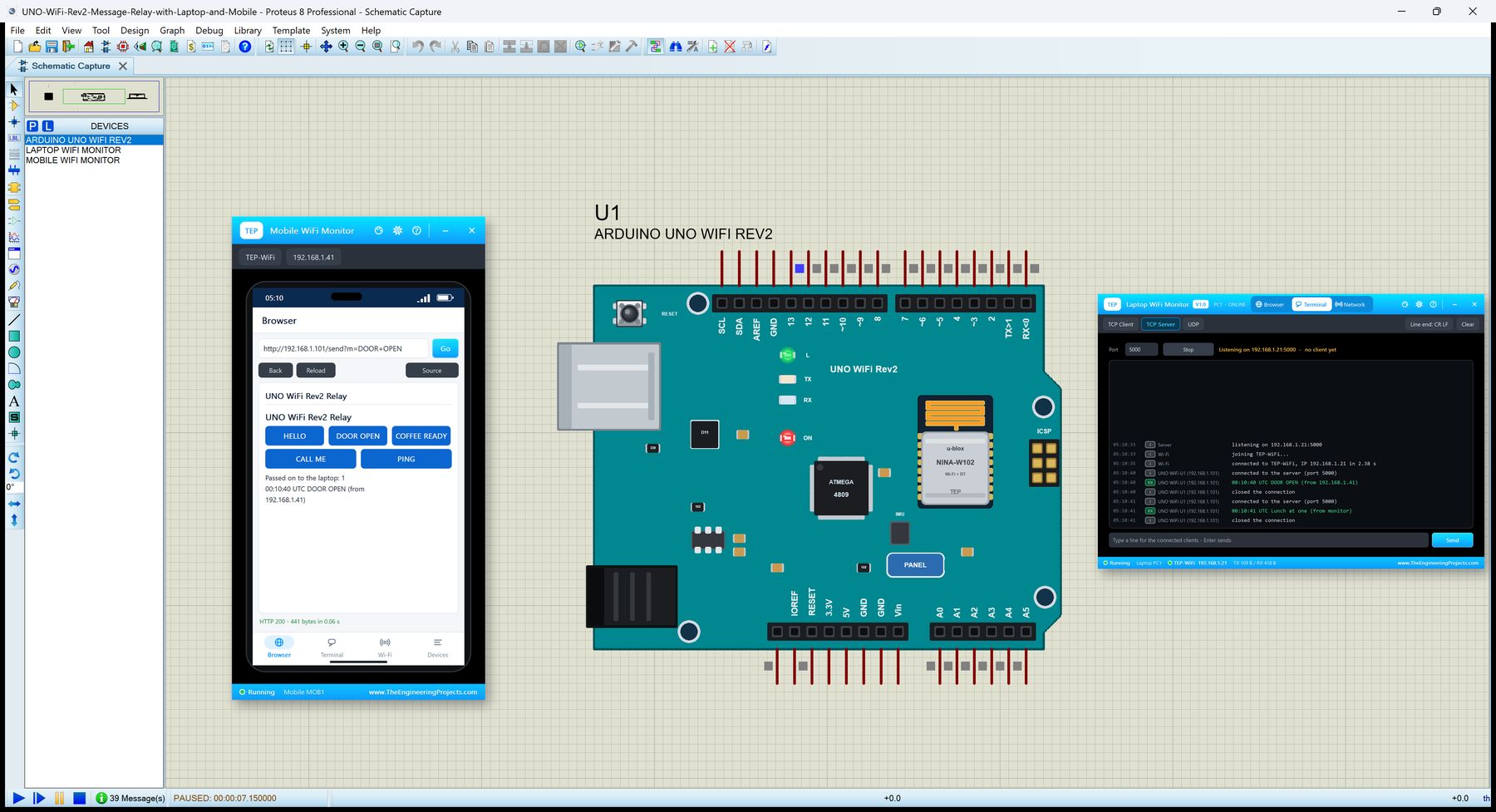Screen dimensions: 1496x812
Task: Click Line end: CR LF selector
Action: 1429,324
